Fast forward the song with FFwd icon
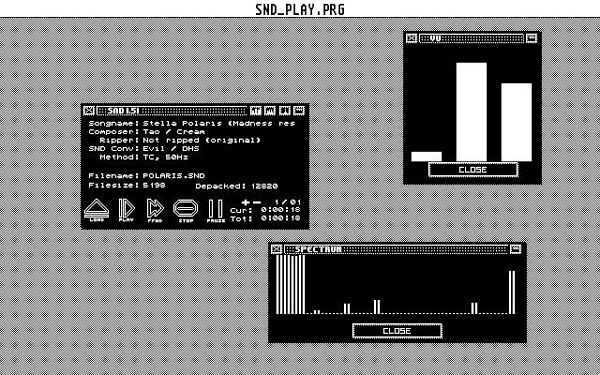The width and height of the screenshot is (600, 375). click(x=155, y=210)
